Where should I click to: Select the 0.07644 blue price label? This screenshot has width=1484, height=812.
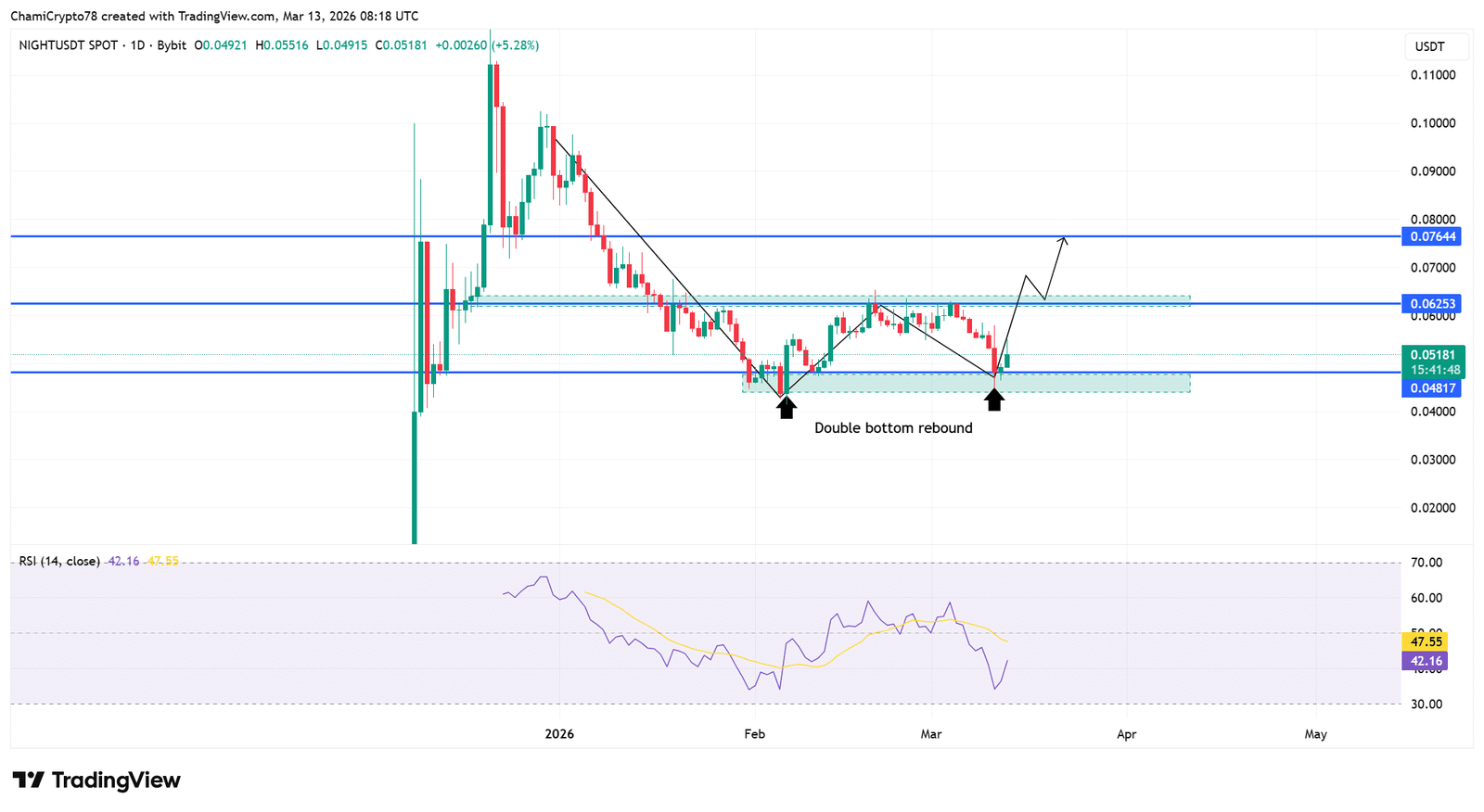click(1433, 236)
